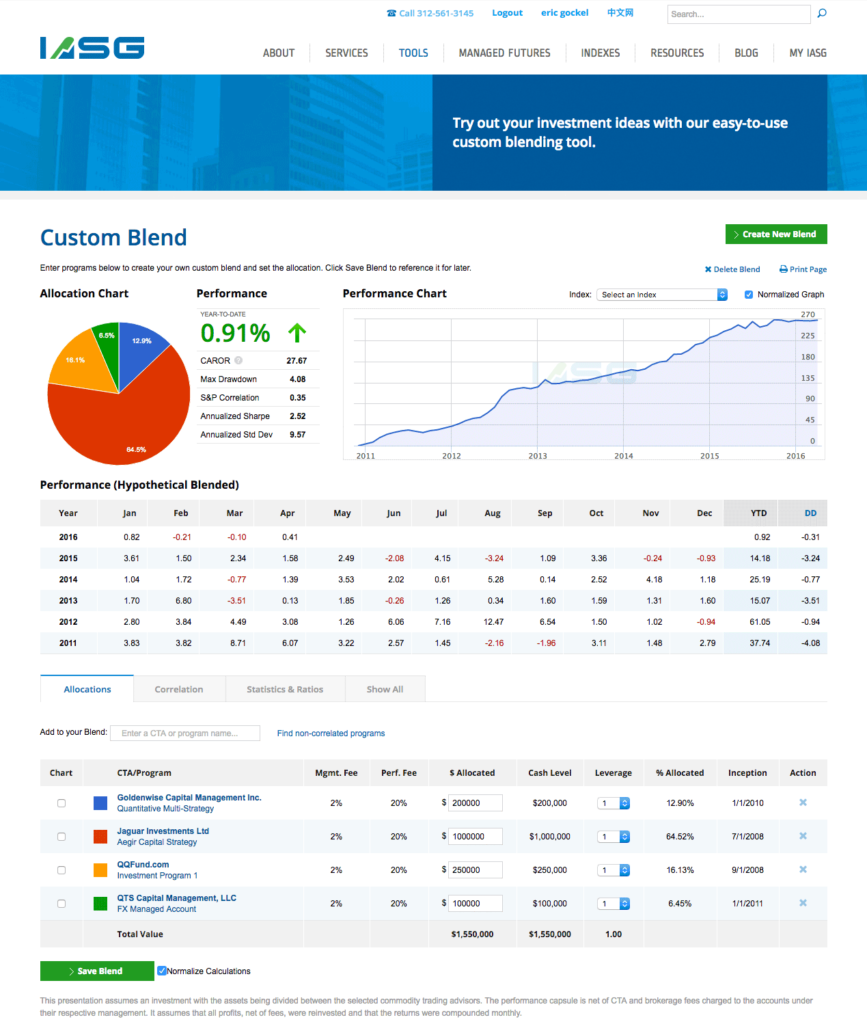Screen dimensions: 867x1024
Task: Open the Select an Index dropdown
Action: point(662,295)
